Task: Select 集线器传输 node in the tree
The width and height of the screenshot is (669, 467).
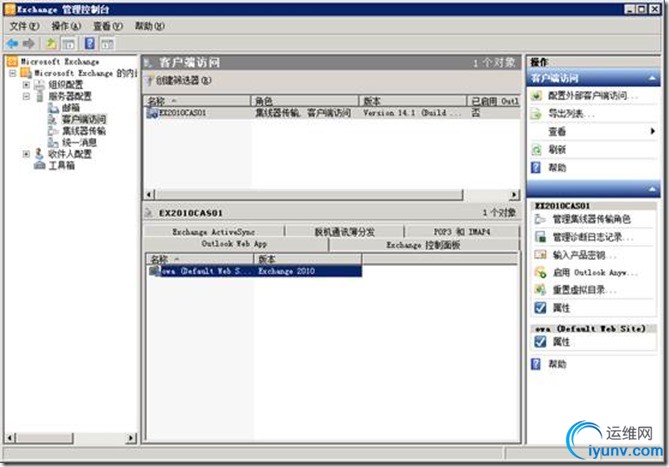Action: pyautogui.click(x=84, y=131)
